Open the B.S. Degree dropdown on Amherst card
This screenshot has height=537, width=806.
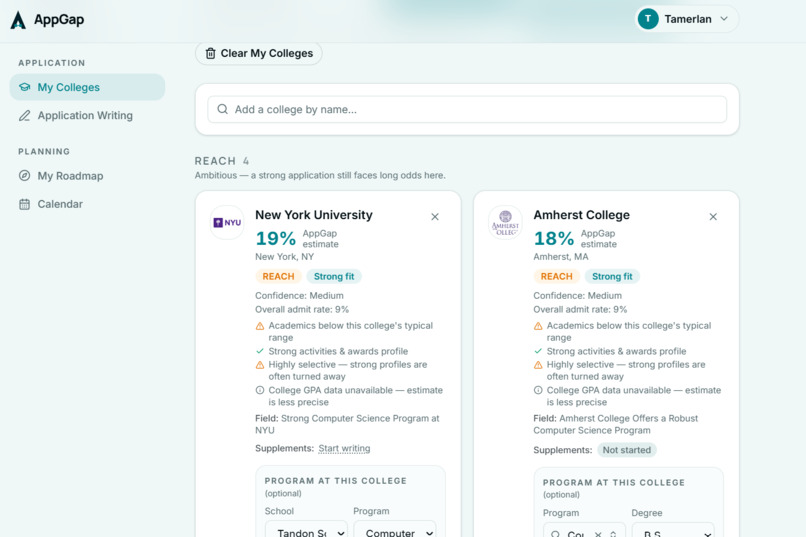pos(673,531)
